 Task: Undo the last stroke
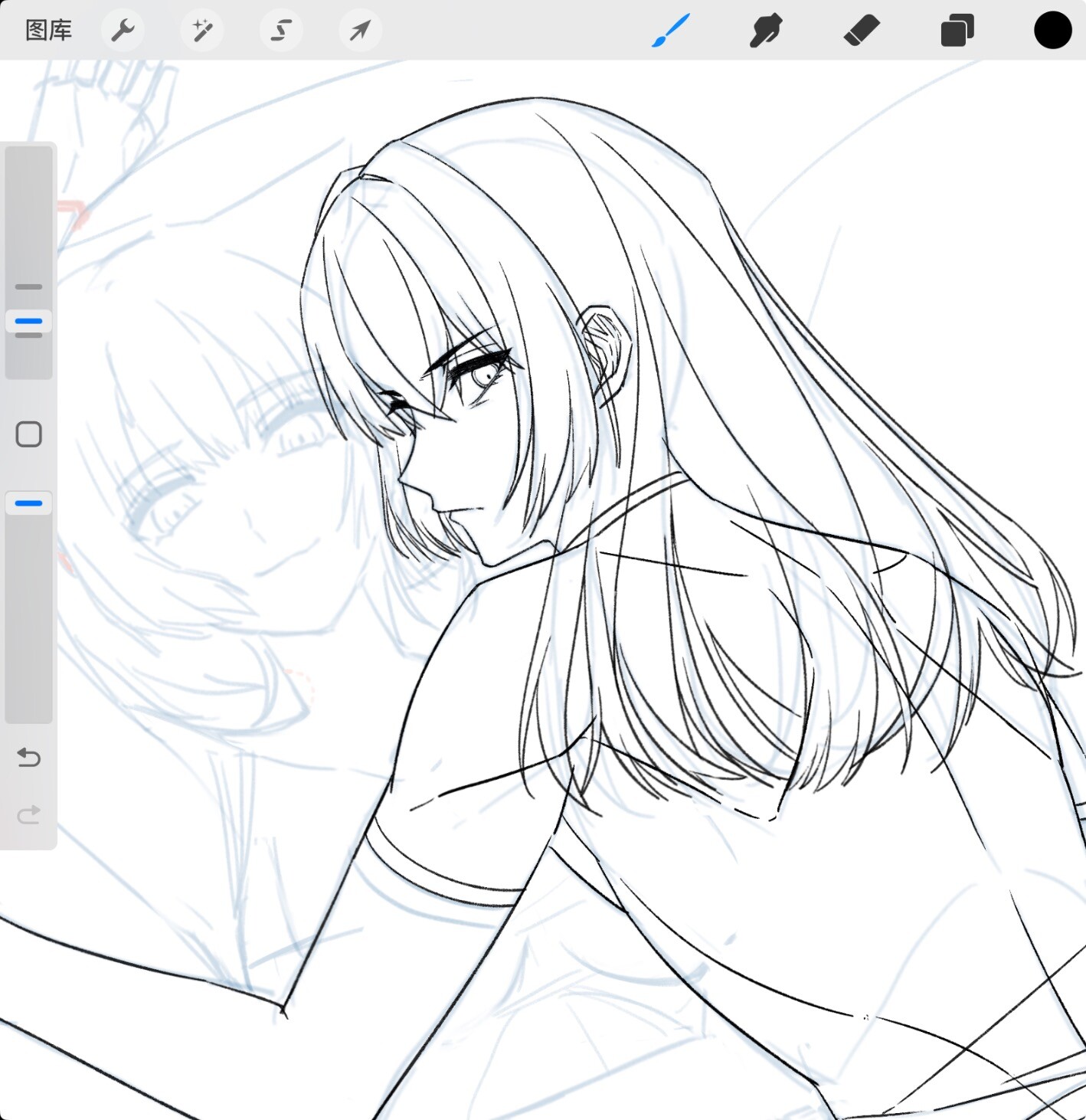click(x=29, y=758)
